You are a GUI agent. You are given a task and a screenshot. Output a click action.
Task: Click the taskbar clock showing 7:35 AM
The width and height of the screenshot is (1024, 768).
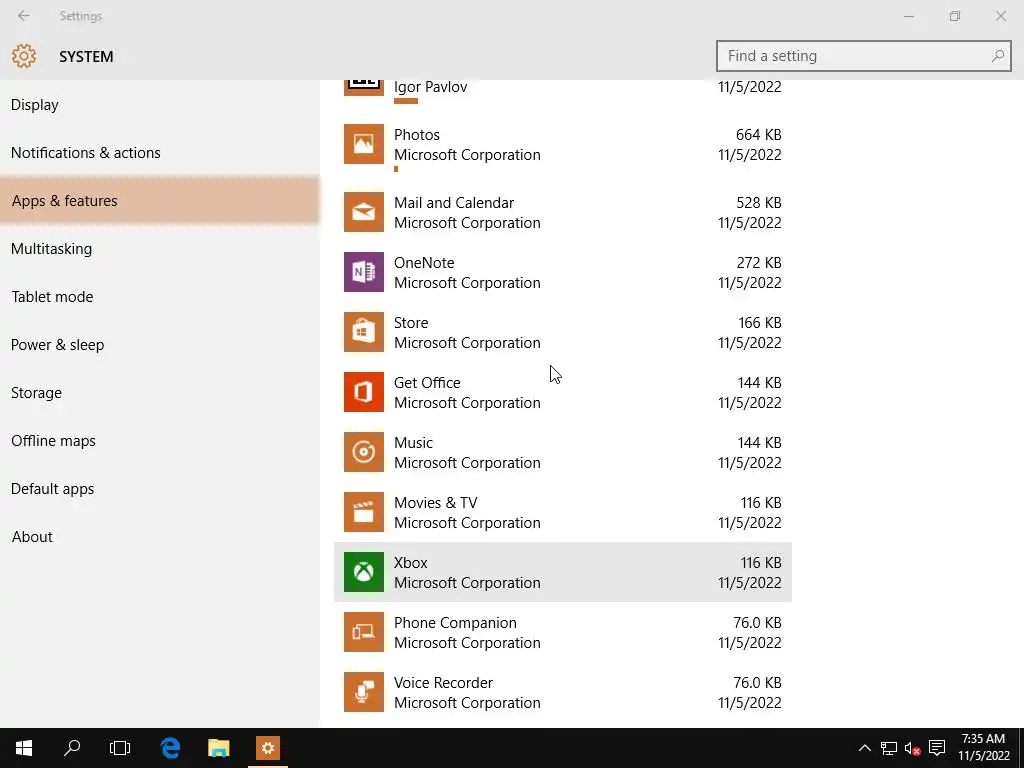[984, 739]
